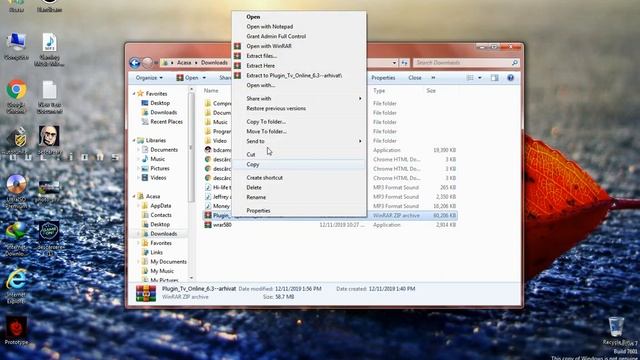Open the Organize dropdown menu

[x=149, y=78]
